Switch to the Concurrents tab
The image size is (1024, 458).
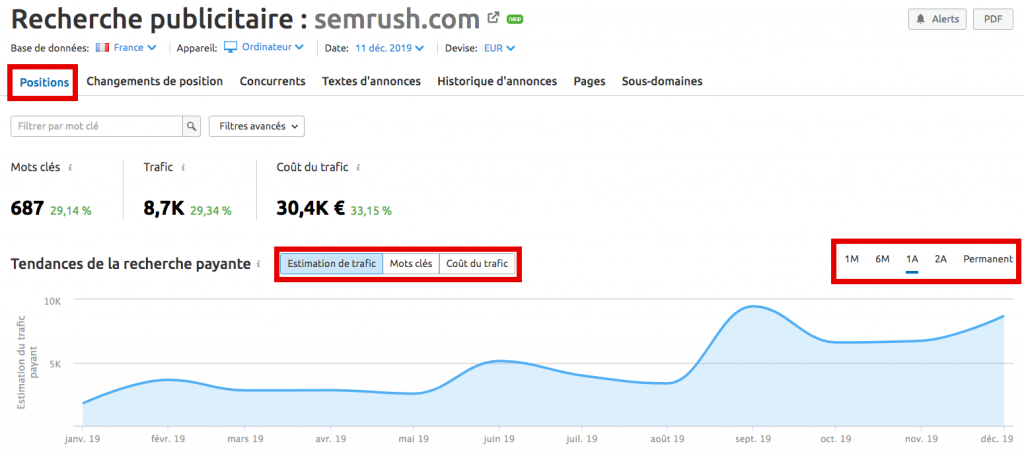272,82
